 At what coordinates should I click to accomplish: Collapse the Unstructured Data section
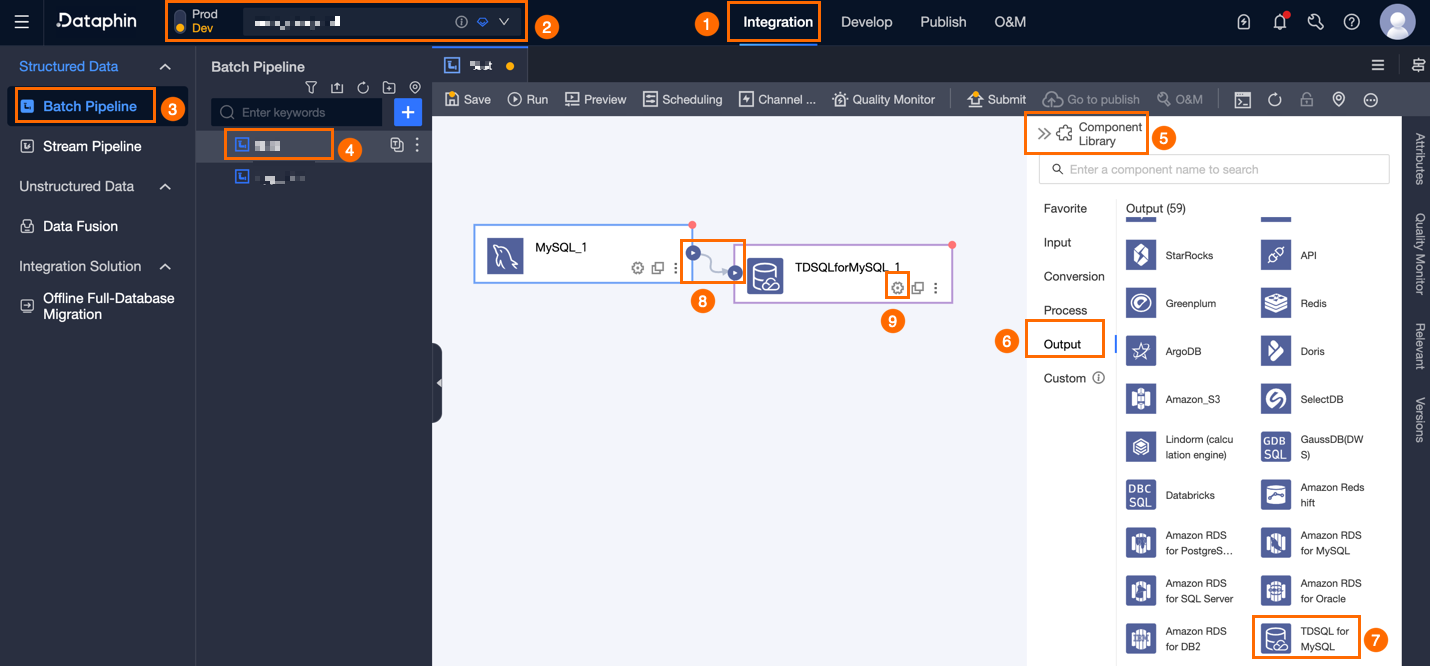click(x=166, y=186)
